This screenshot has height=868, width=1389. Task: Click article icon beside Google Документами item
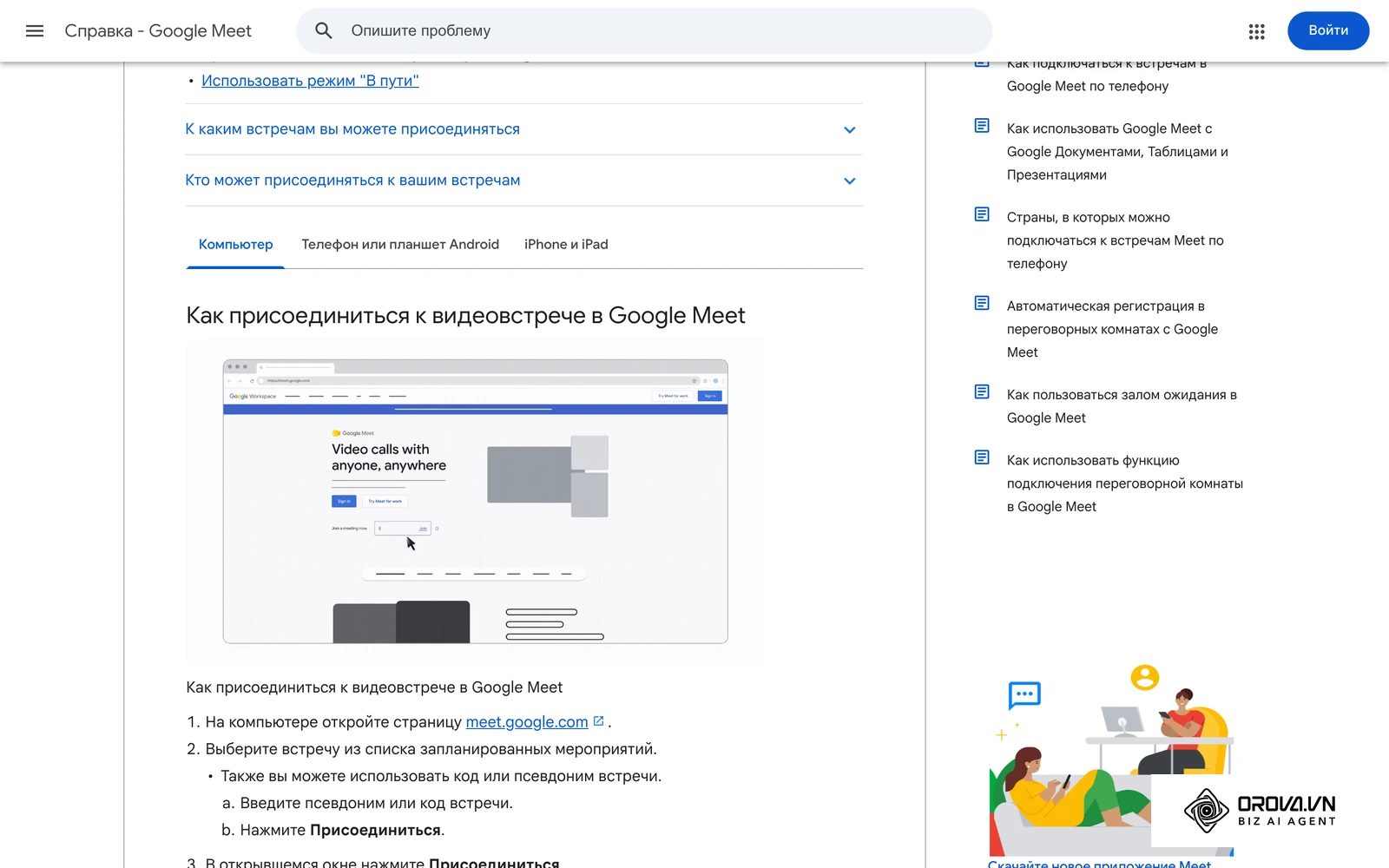pyautogui.click(x=982, y=126)
